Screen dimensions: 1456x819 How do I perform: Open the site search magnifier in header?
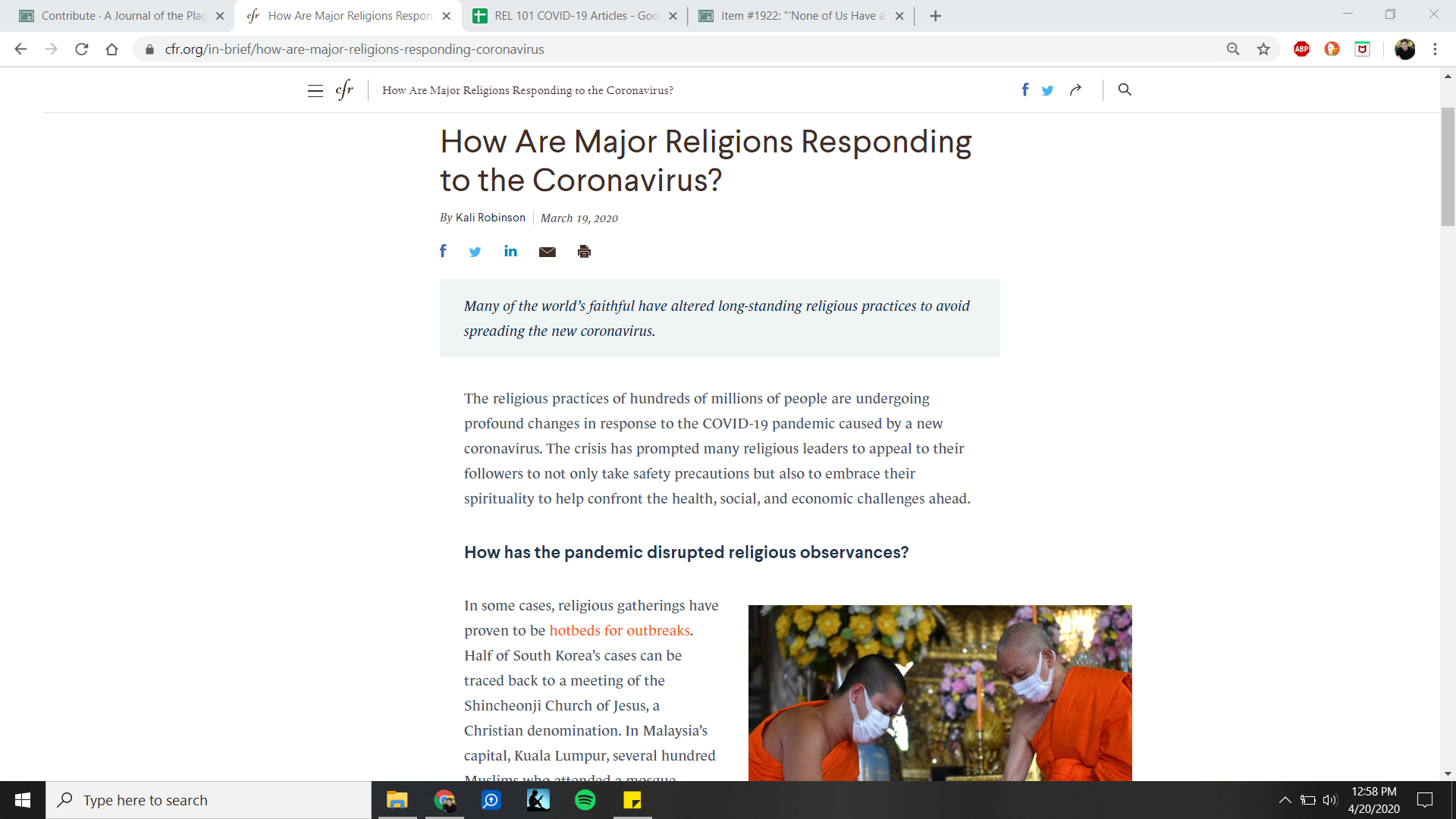click(x=1125, y=89)
